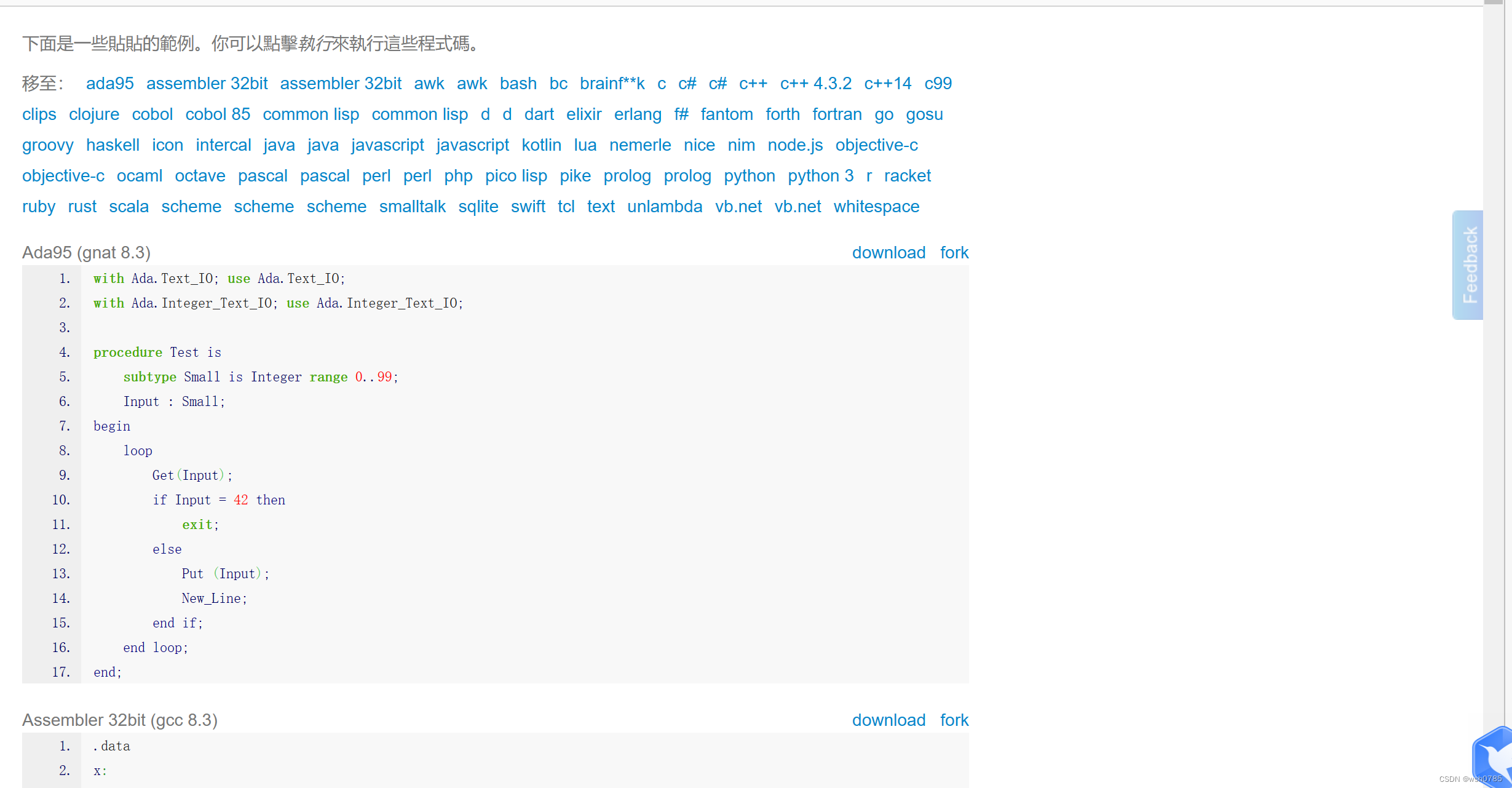The width and height of the screenshot is (1512, 788).
Task: Select the javascript language link
Action: pos(388,144)
